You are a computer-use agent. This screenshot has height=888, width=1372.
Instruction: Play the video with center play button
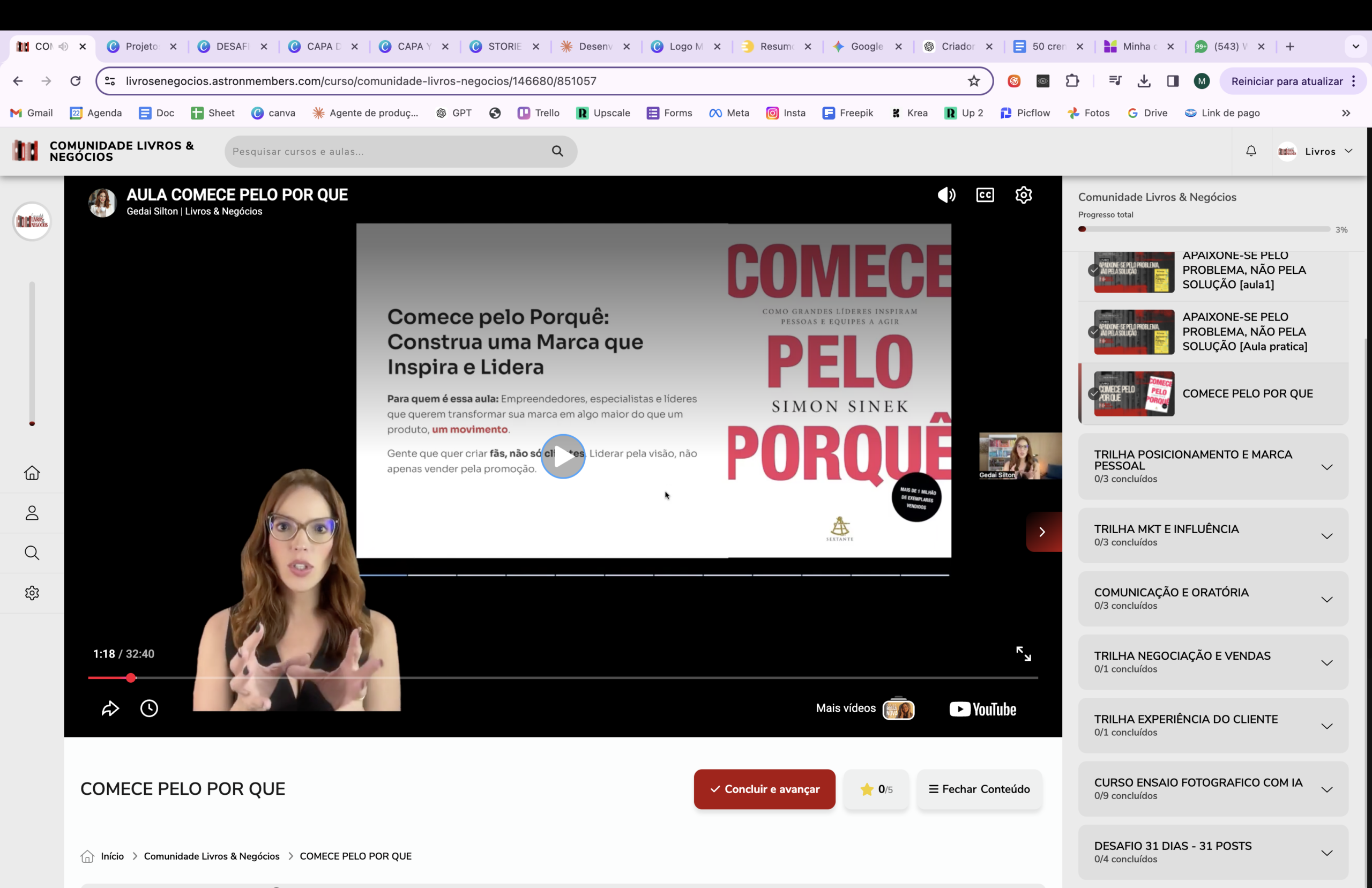point(563,456)
